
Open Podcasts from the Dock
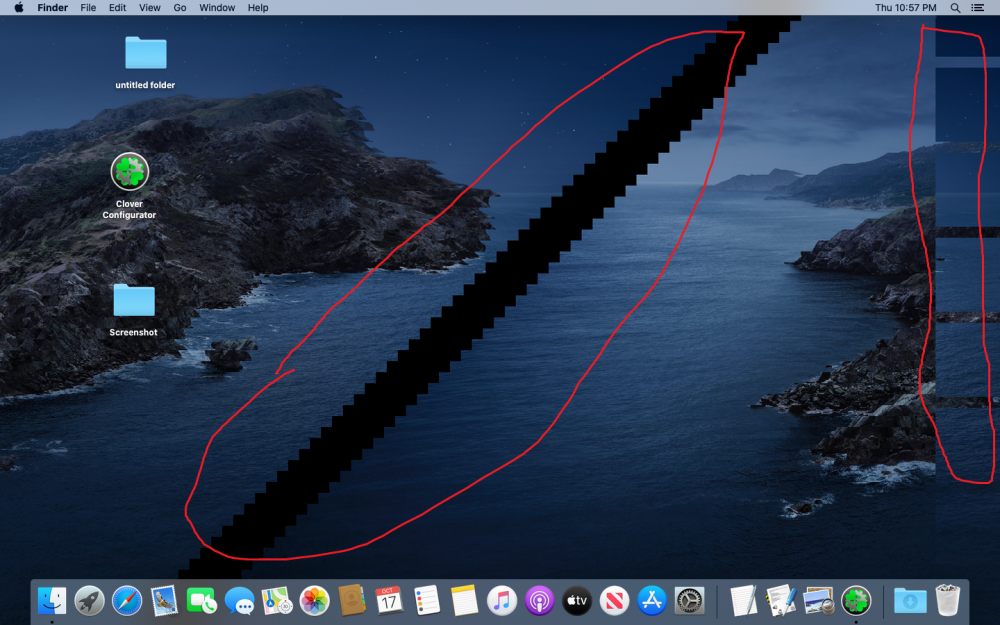[540, 601]
